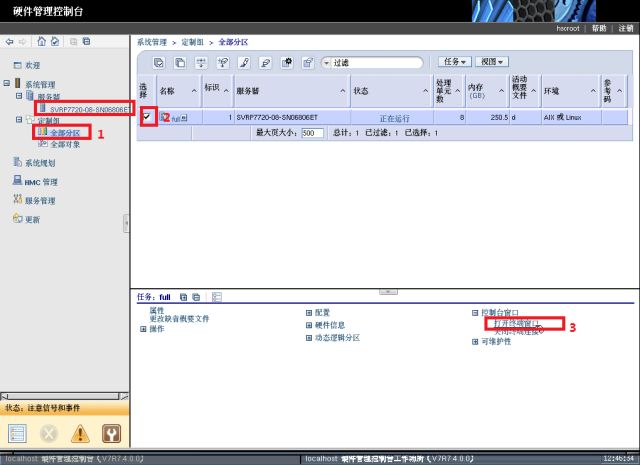Sort by the 状态 column header
The width and height of the screenshot is (640, 465).
(391, 91)
